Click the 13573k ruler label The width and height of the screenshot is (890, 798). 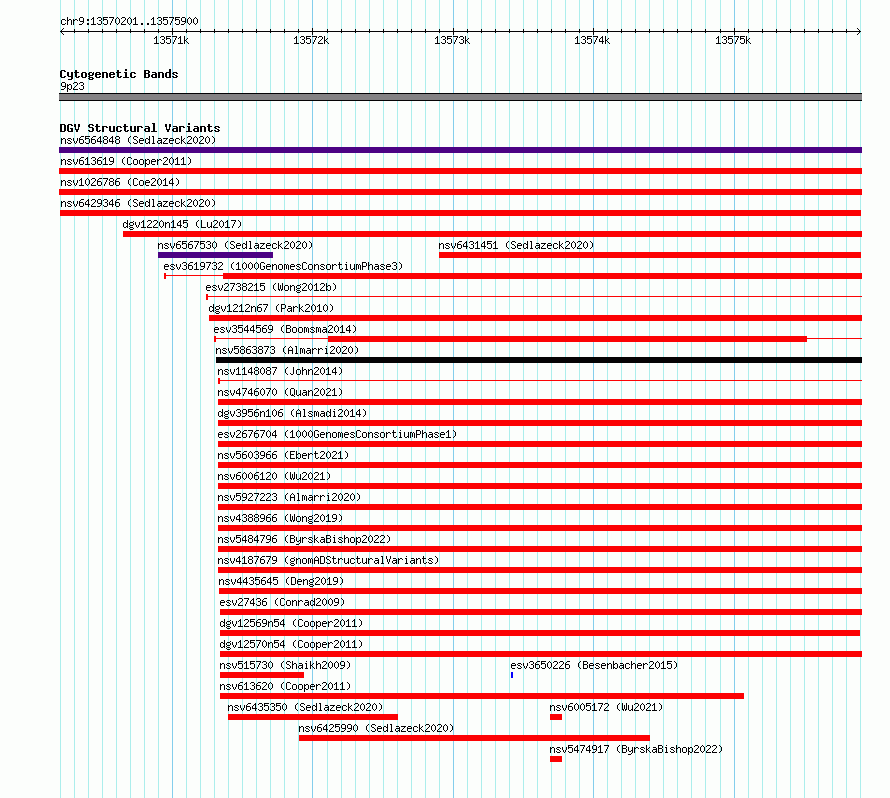[x=452, y=40]
